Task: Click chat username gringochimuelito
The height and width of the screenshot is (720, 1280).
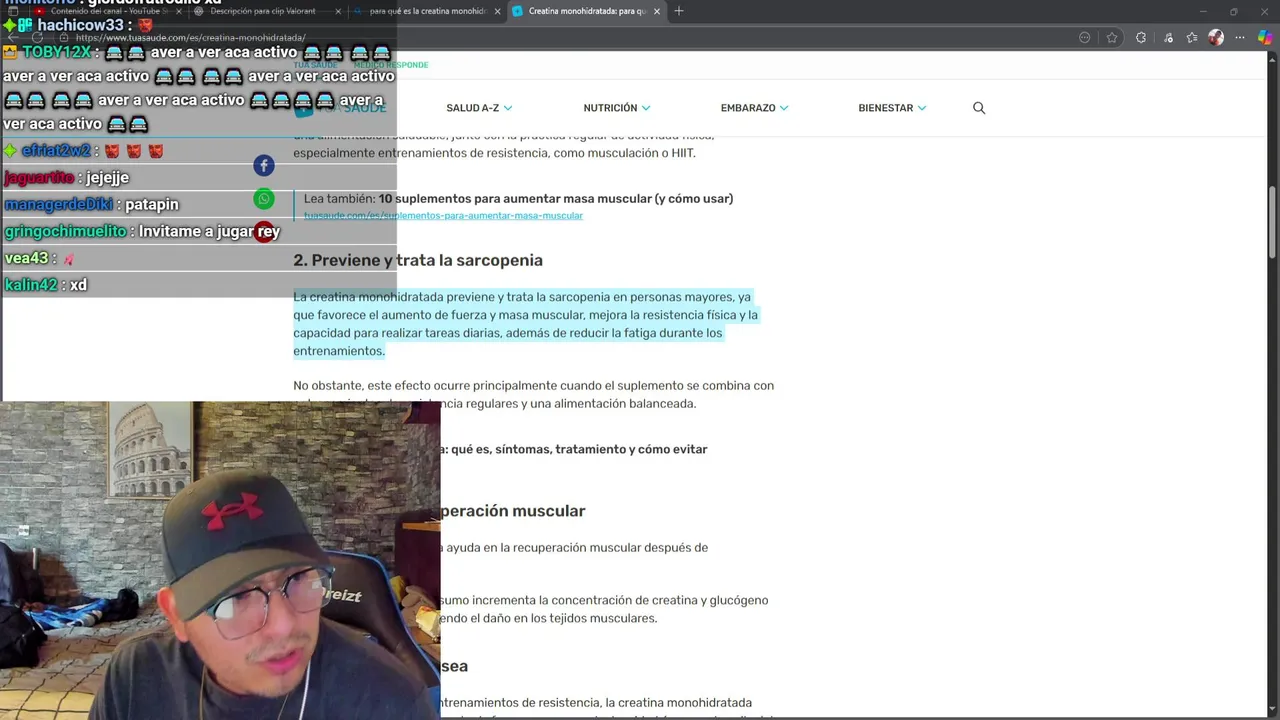Action: point(65,231)
